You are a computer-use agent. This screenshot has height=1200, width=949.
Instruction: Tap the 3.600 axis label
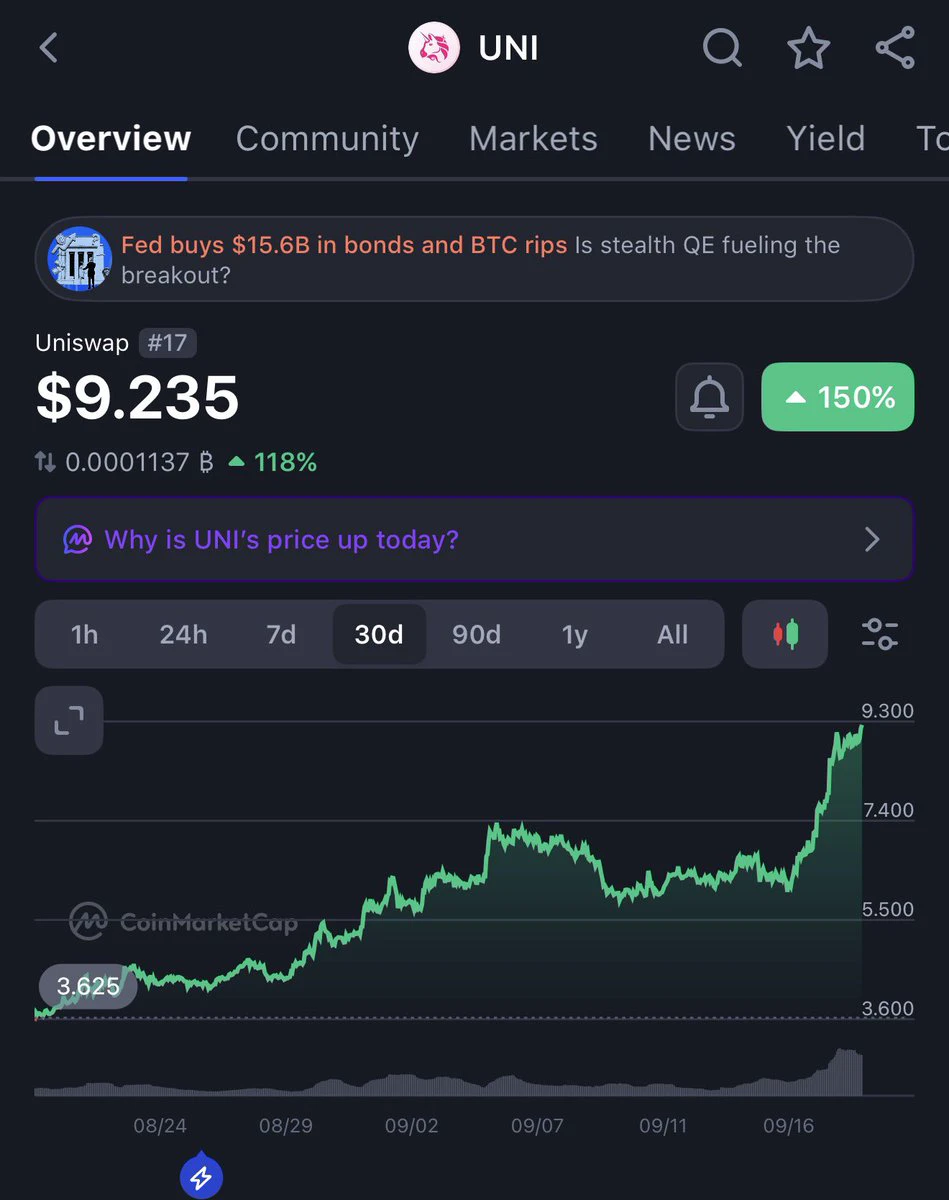pyautogui.click(x=888, y=1008)
